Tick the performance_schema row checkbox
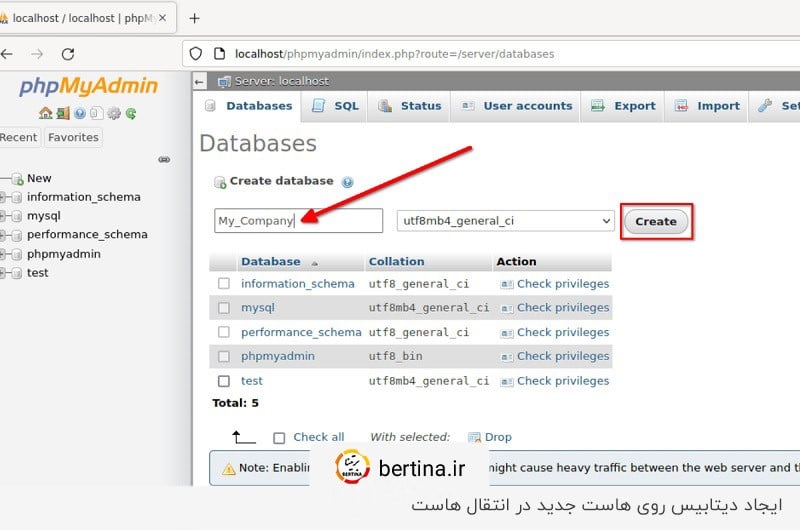 (223, 332)
